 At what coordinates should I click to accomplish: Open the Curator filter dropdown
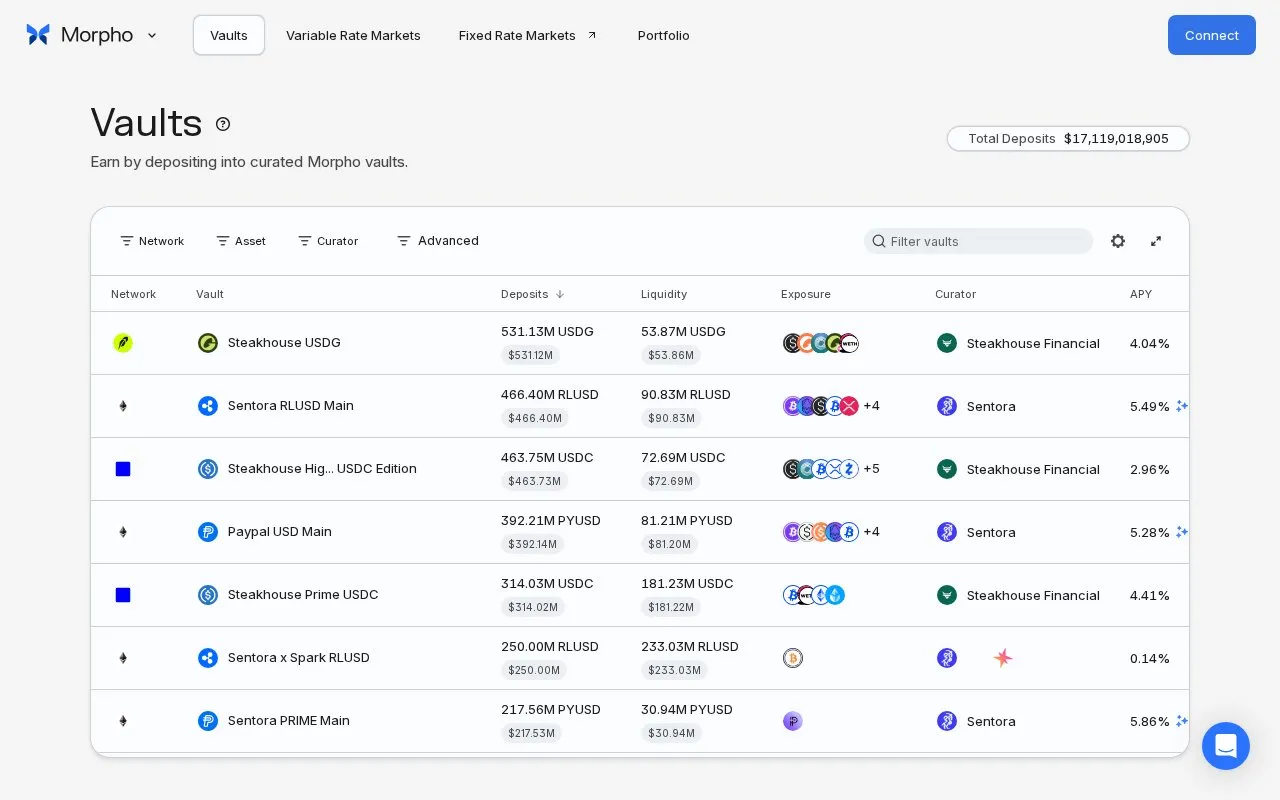click(328, 241)
